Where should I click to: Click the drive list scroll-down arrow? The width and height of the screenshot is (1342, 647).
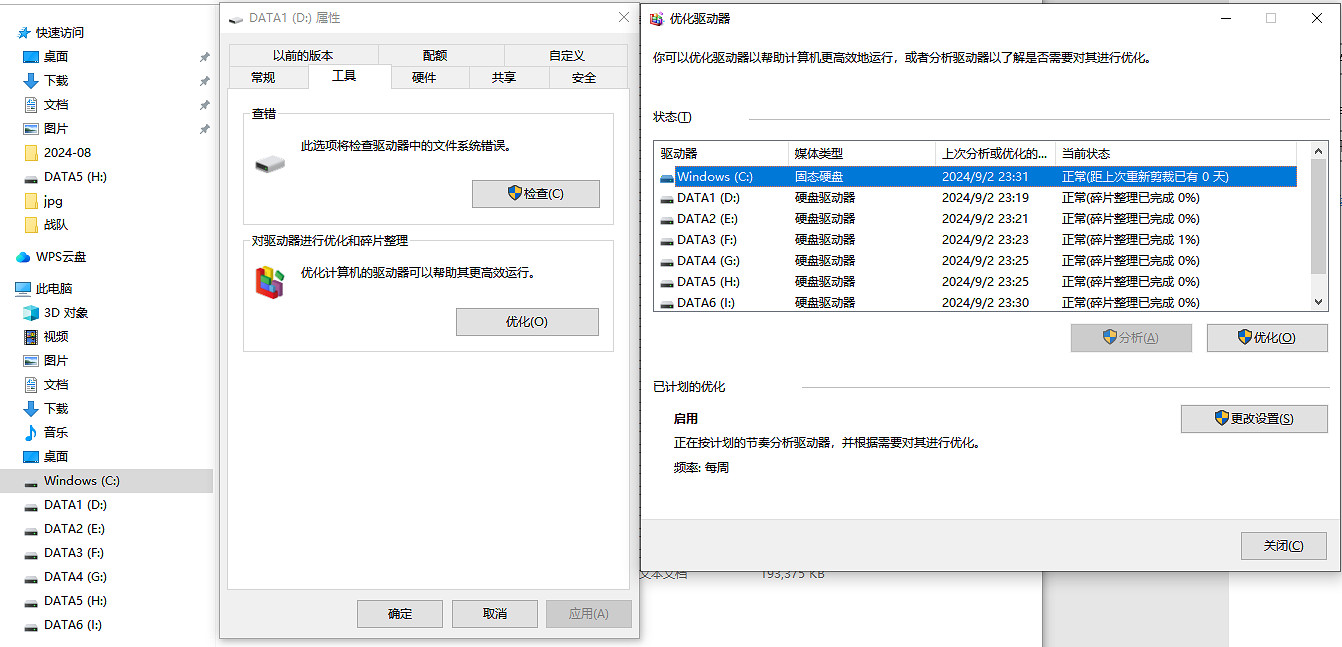(1319, 301)
